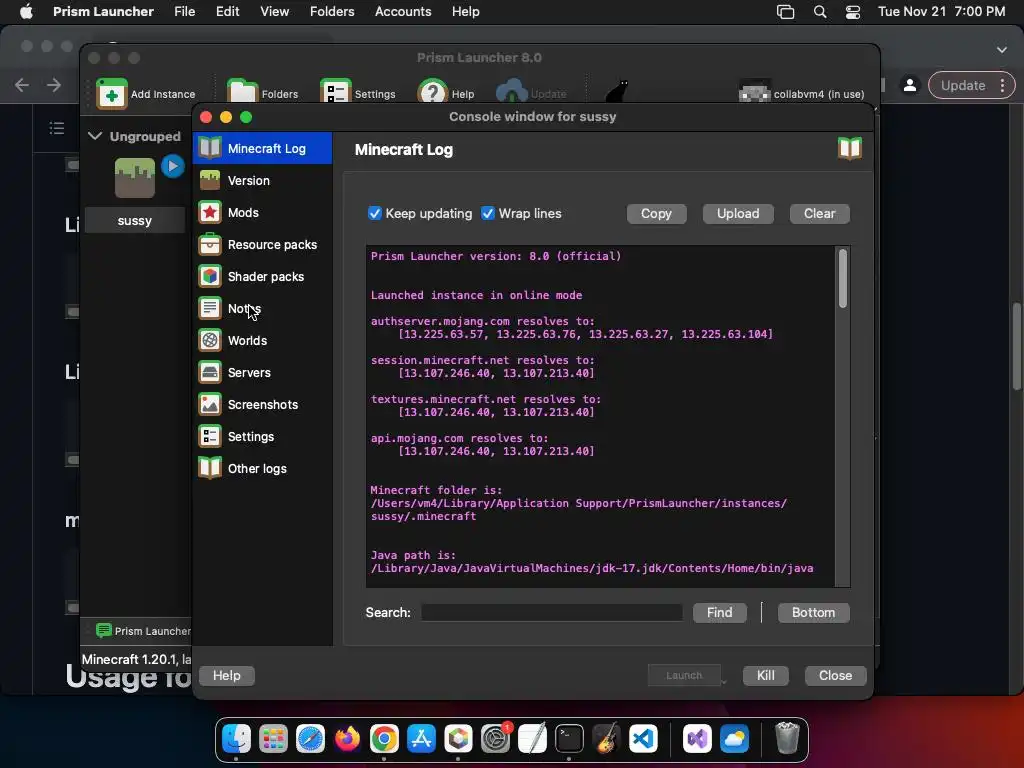Toggle Keep updating checkbox
1024x768 pixels.
(375, 214)
